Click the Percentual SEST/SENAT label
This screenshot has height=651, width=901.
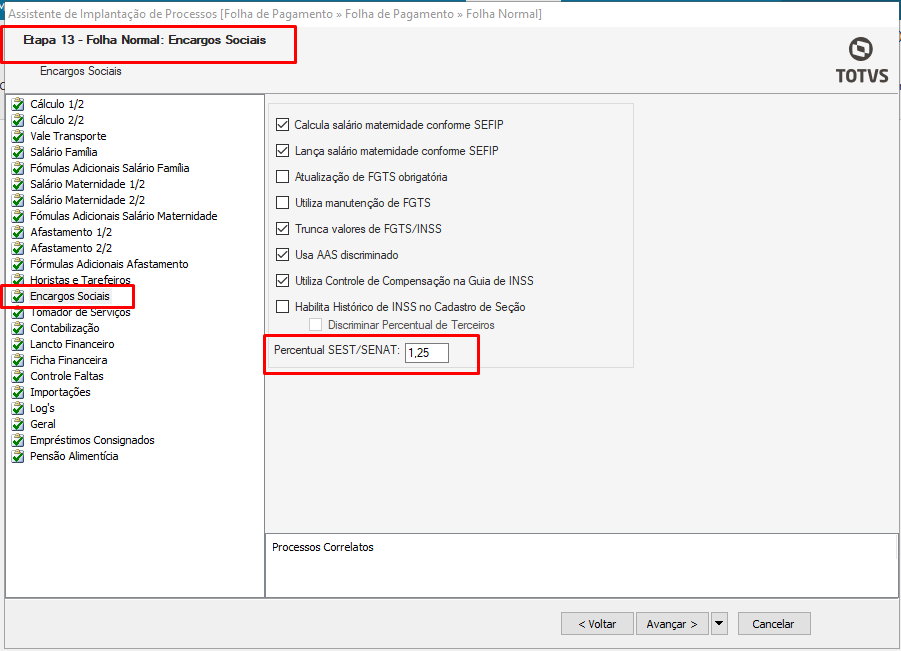coord(336,350)
